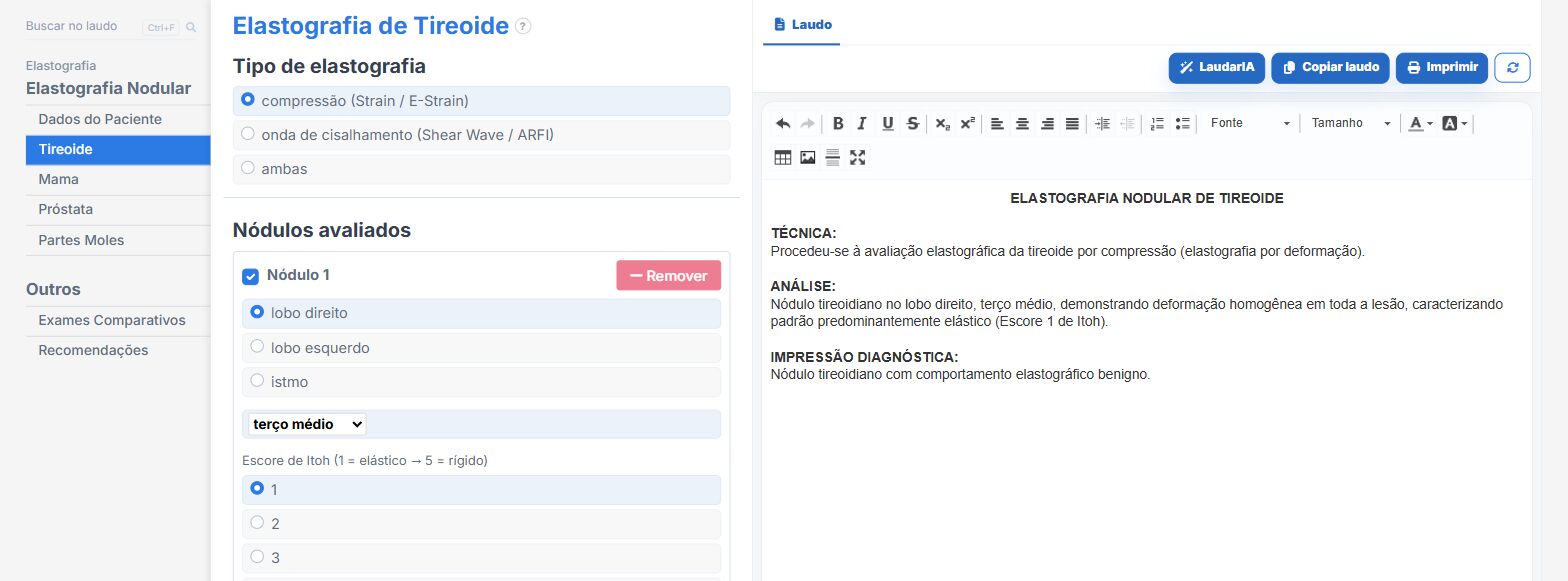Toggle superscript formatting
Screen dimensions: 1568x581
click(x=967, y=123)
